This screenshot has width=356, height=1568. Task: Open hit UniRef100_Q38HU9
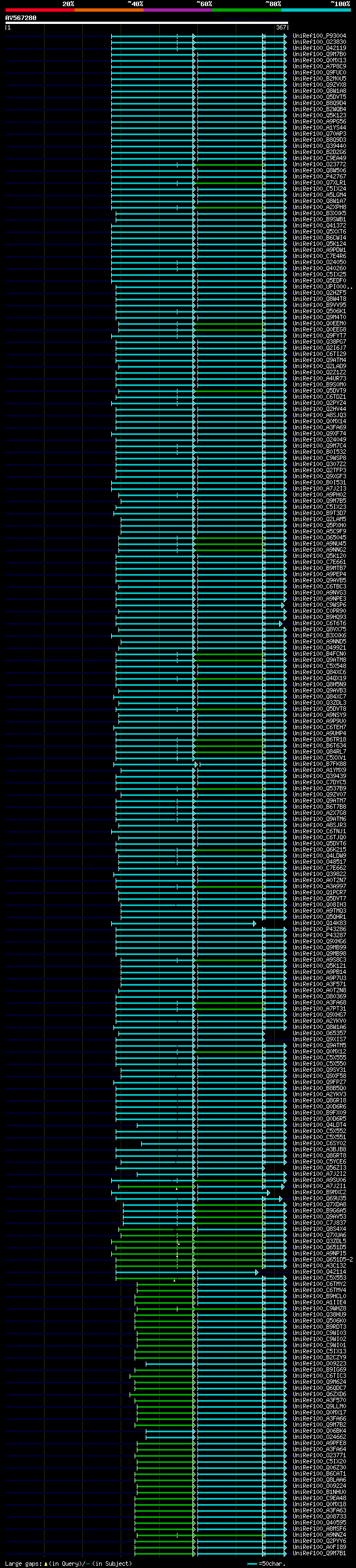[x=319, y=1315]
